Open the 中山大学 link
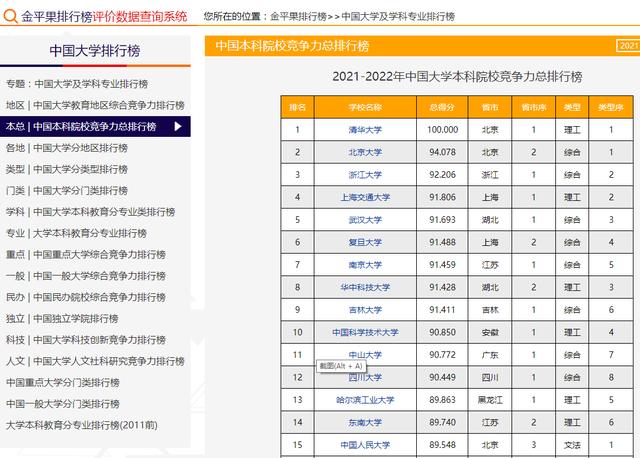This screenshot has height=458, width=640. [x=365, y=355]
